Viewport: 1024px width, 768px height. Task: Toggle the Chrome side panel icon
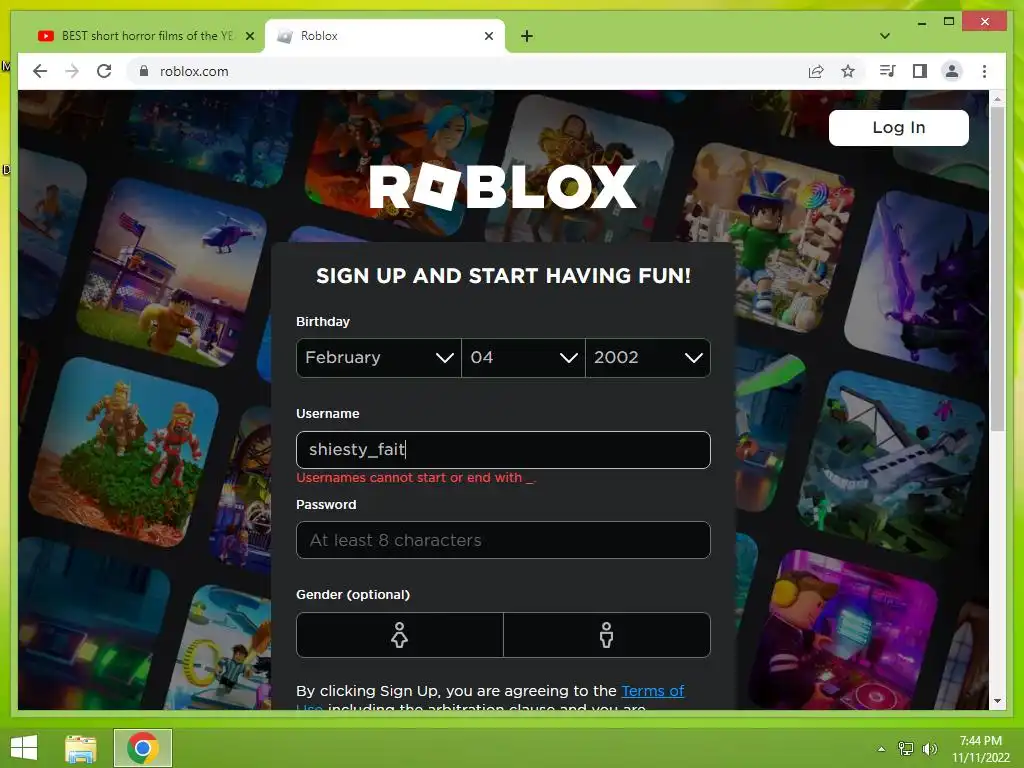coord(920,71)
